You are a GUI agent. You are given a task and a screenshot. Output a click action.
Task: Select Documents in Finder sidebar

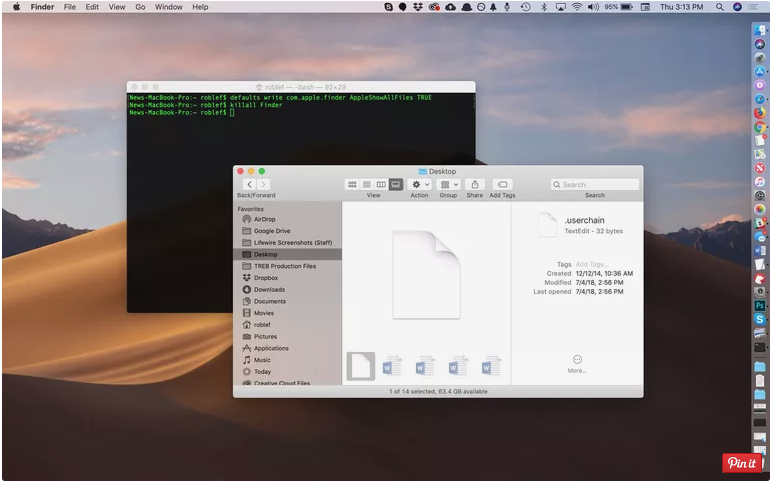click(x=288, y=302)
